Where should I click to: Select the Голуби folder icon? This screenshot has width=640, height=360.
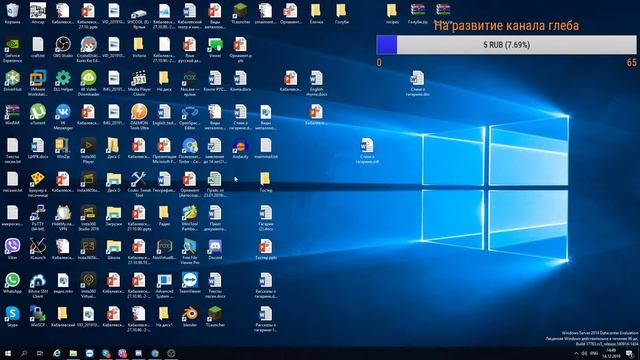[341, 13]
